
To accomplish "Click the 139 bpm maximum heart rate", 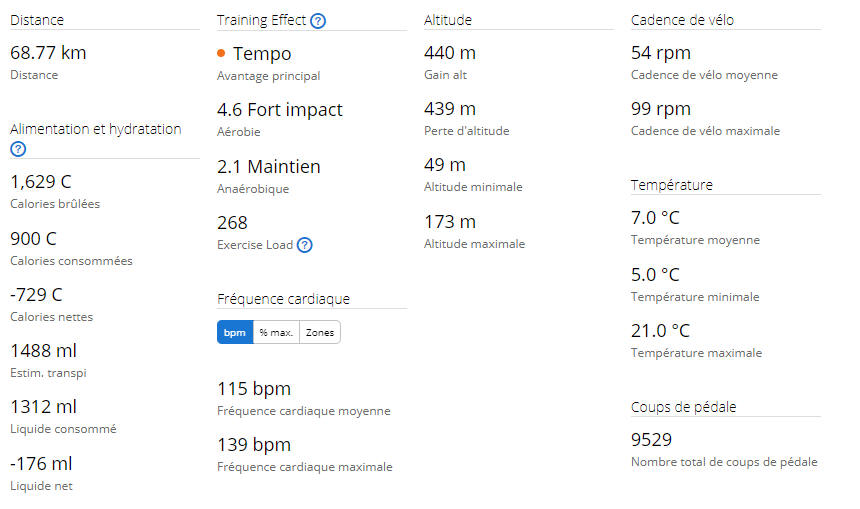I will point(254,444).
